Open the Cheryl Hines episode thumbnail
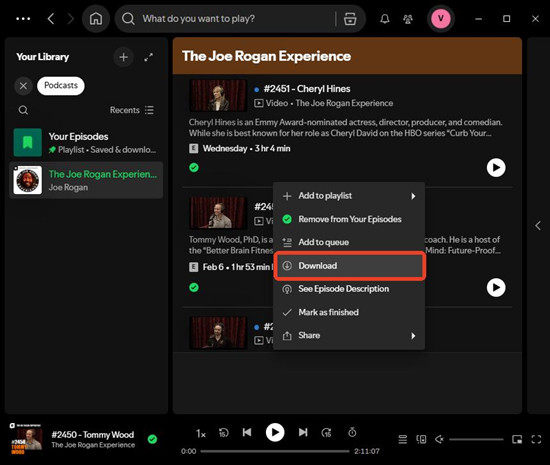Screen dimensions: 550x465 point(218,96)
